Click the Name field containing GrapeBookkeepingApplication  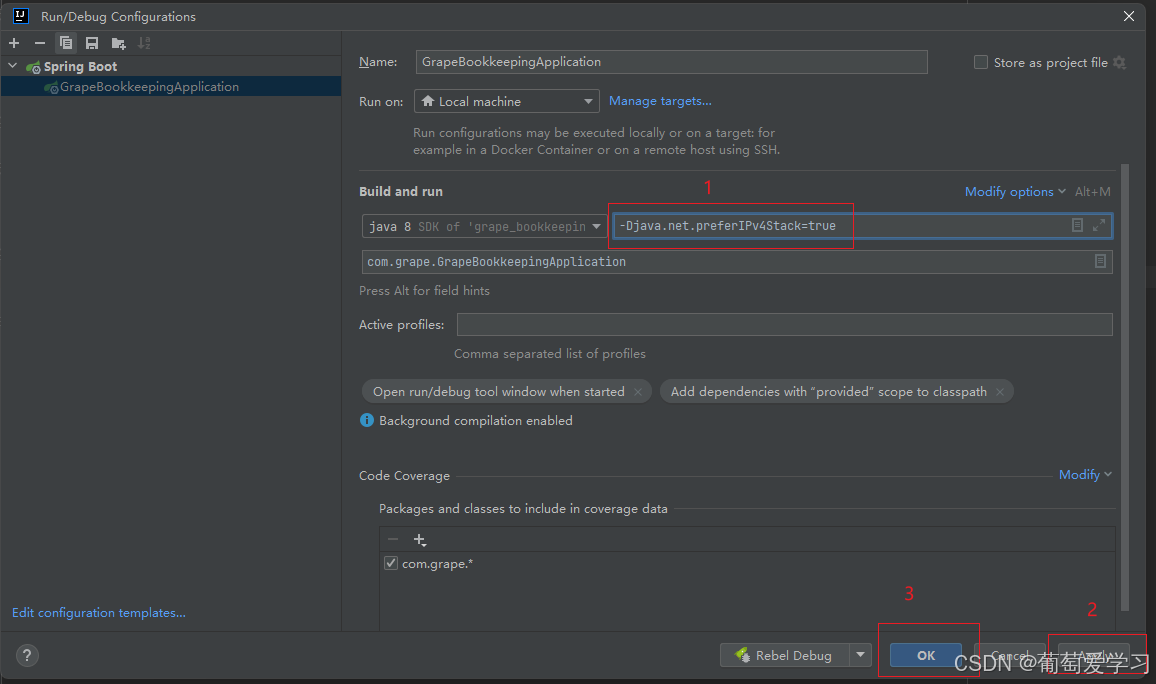click(x=671, y=62)
